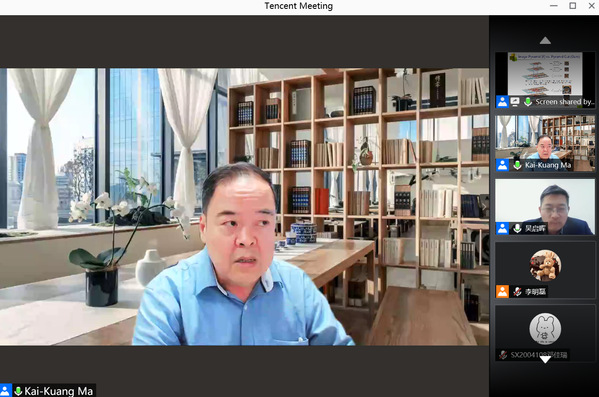Image resolution: width=599 pixels, height=397 pixels.
Task: Click the down arrow below the participant thumbnails
Action: click(x=545, y=359)
